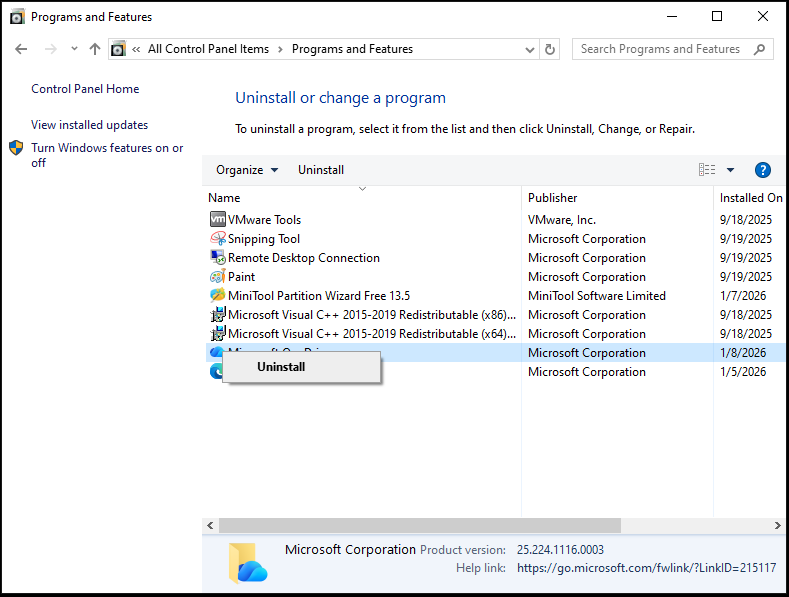
Task: Click the scroll right arrow
Action: click(777, 526)
